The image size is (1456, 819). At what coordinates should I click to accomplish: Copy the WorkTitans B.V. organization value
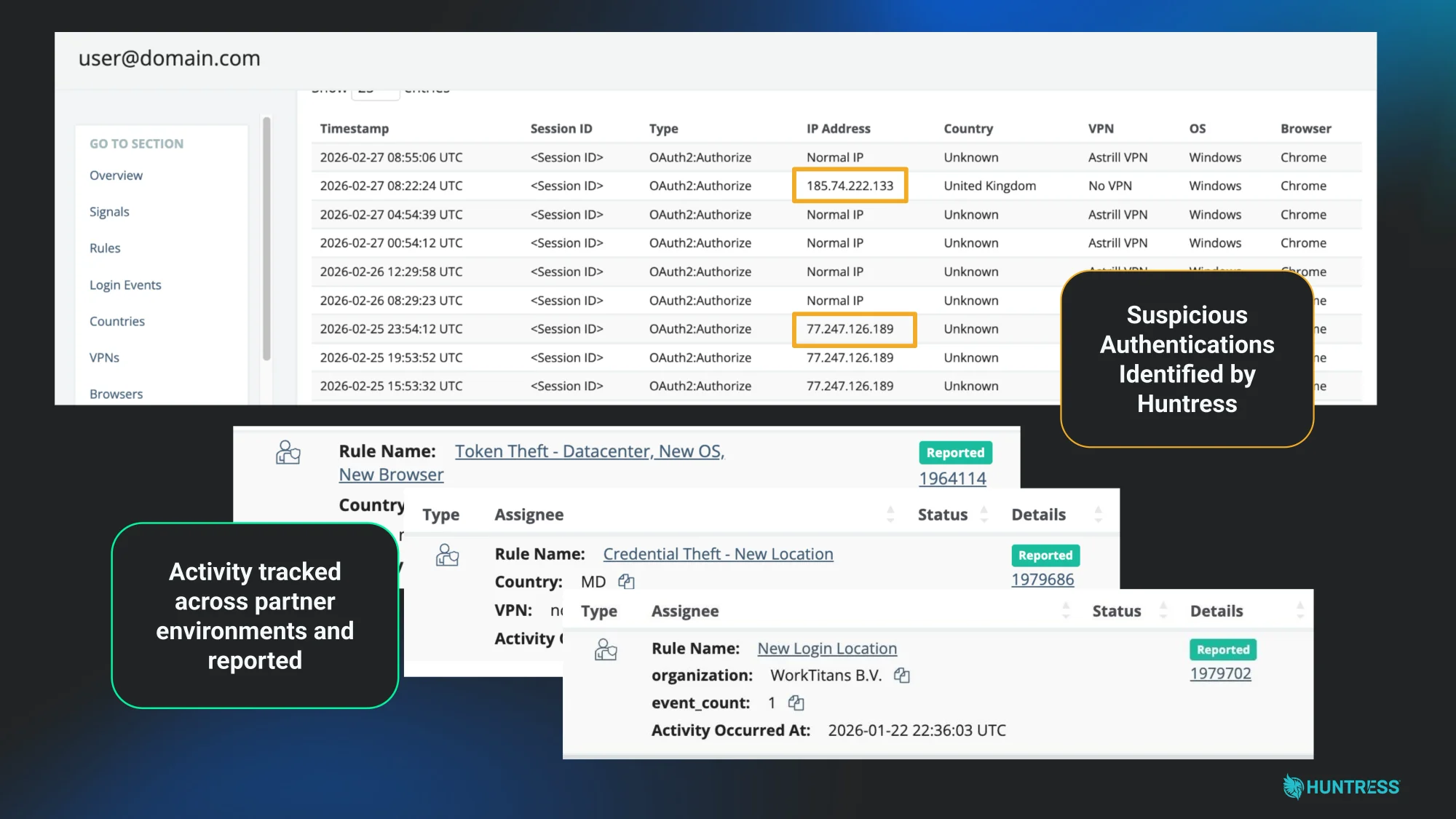pos(901,676)
